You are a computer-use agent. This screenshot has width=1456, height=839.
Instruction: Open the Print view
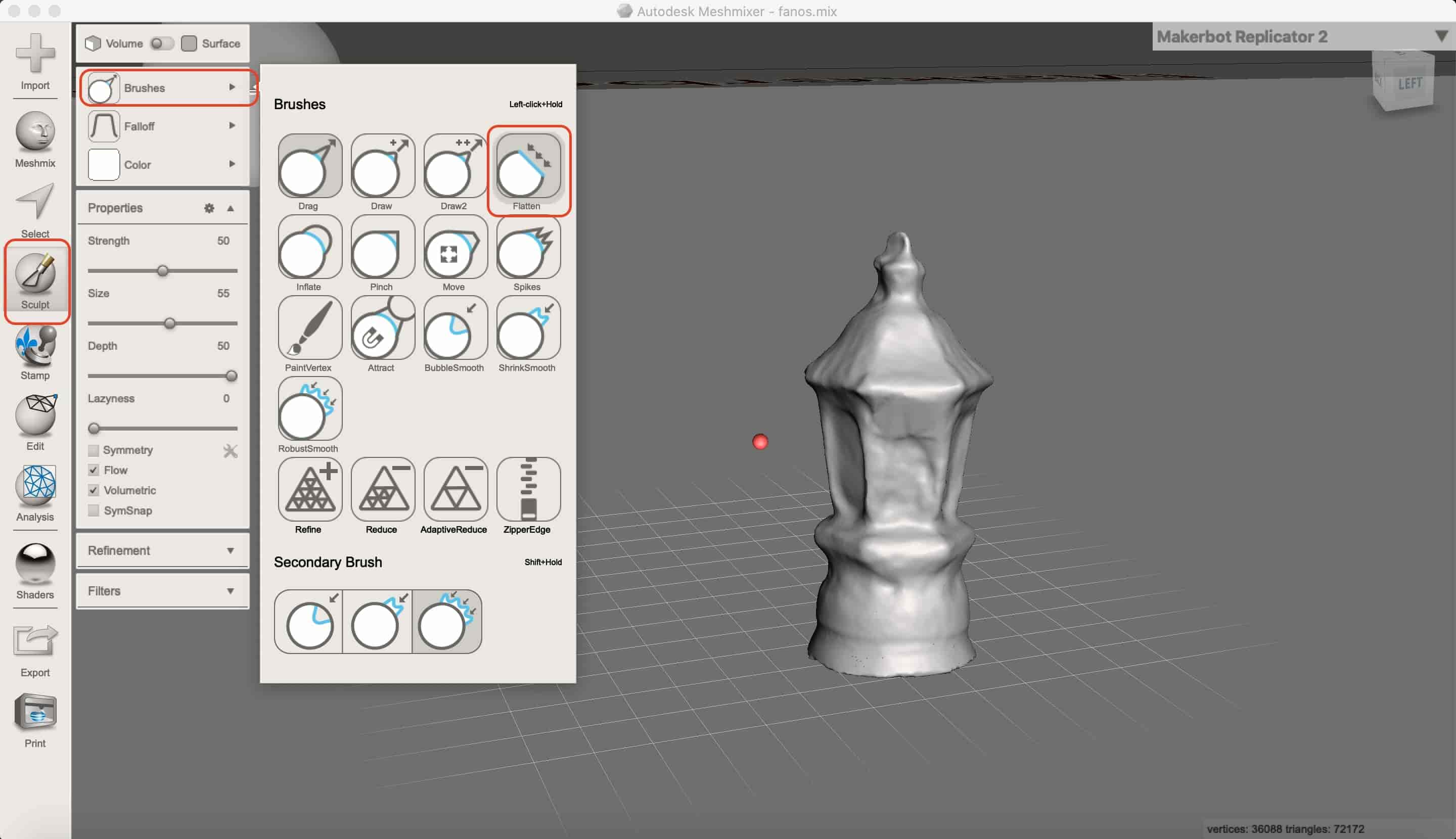coord(35,720)
